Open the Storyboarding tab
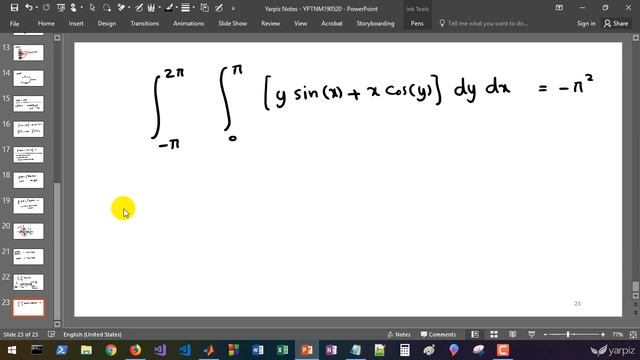 (376, 23)
